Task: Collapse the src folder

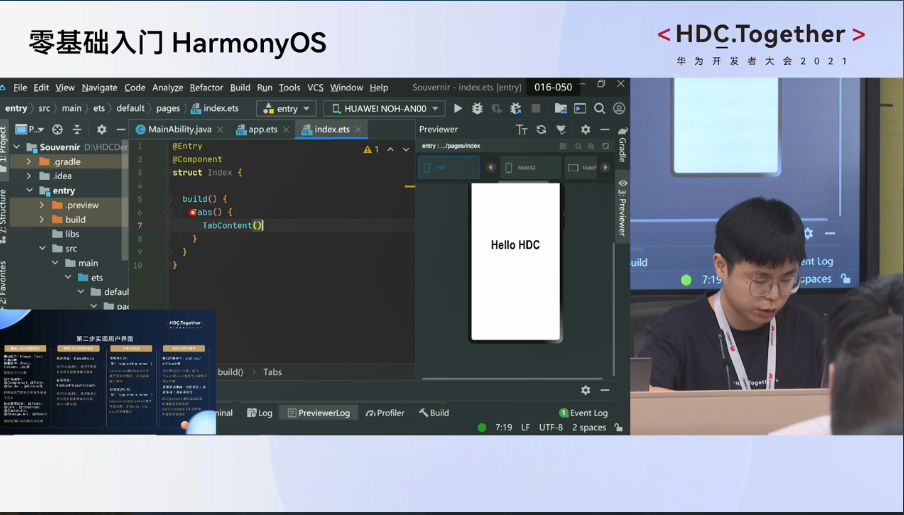Action: pyautogui.click(x=42, y=249)
